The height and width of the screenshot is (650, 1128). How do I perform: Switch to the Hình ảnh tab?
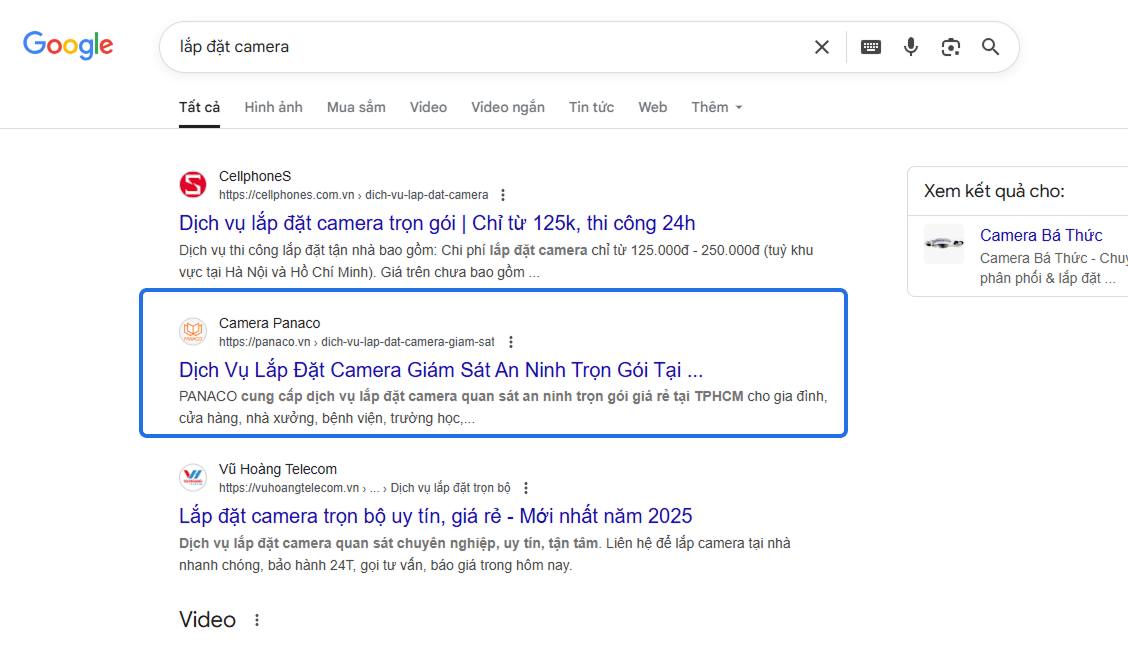[x=273, y=107]
